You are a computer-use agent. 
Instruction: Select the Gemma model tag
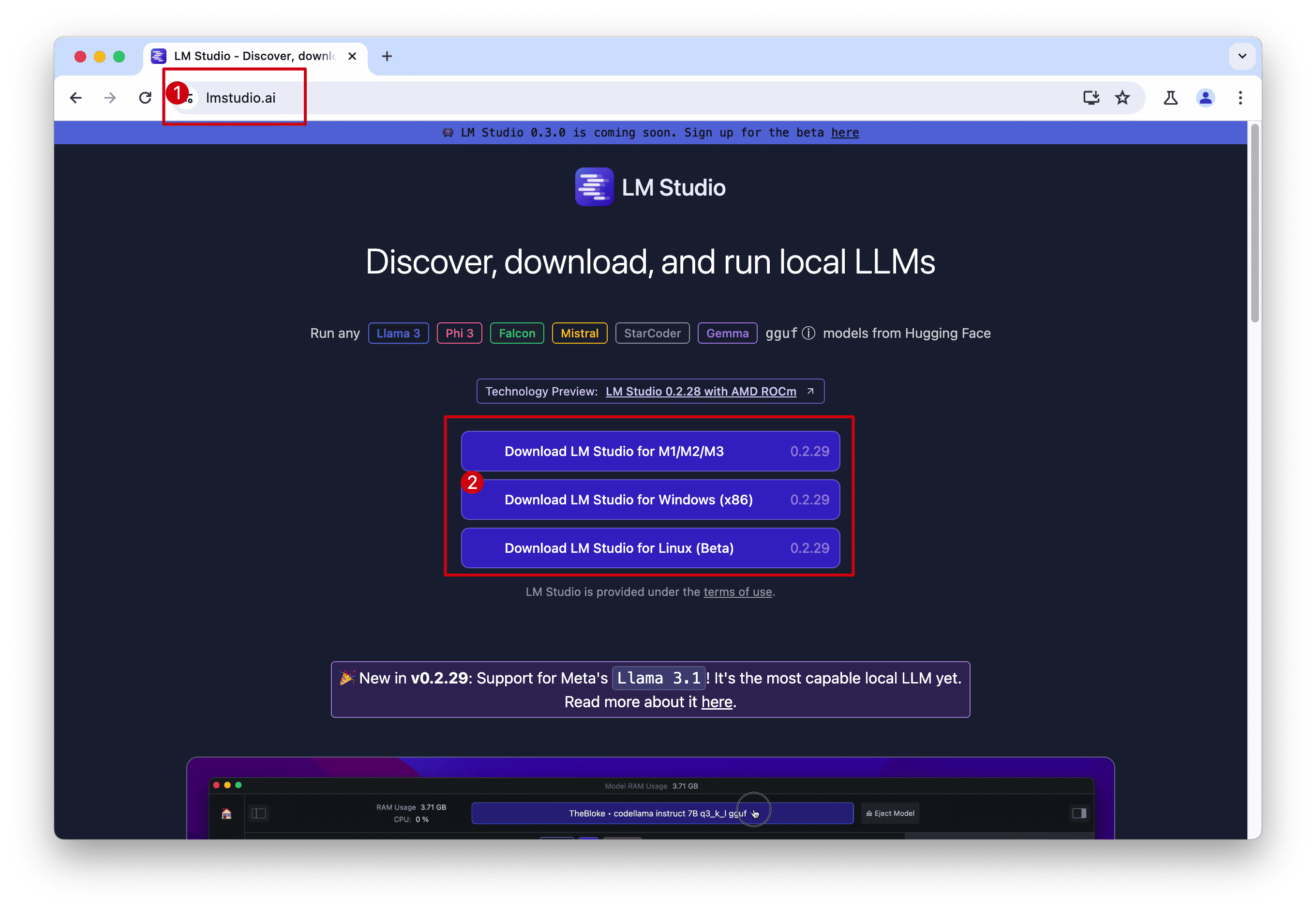(727, 333)
